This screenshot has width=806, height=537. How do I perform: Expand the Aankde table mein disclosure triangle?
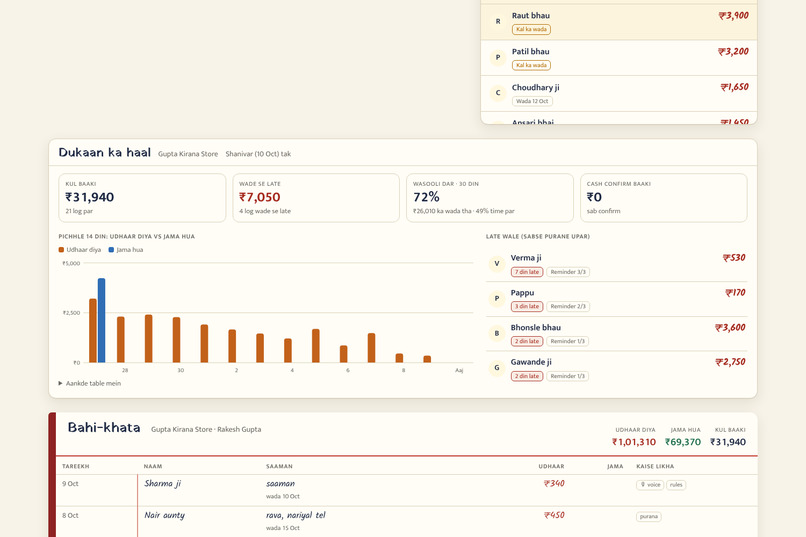60,383
